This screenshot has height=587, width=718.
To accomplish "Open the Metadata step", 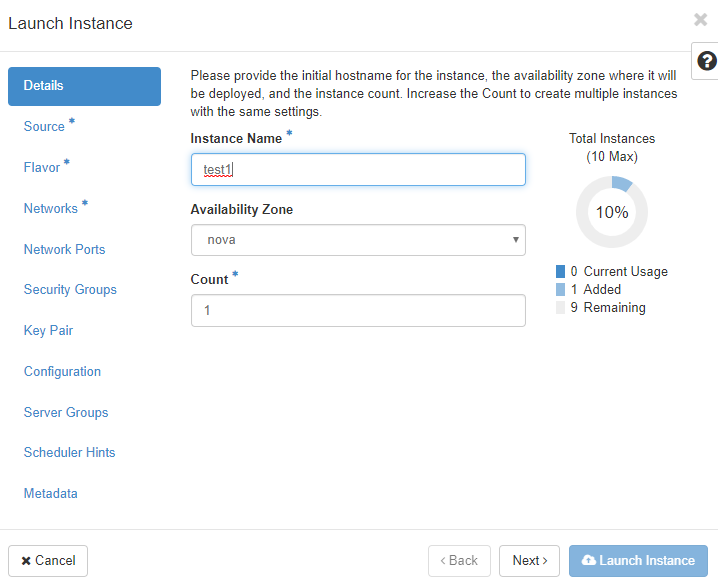I will click(50, 493).
